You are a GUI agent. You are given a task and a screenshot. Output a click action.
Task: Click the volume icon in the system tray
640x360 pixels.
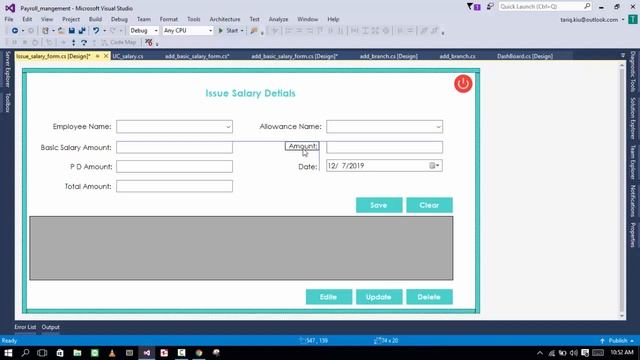pyautogui.click(x=573, y=353)
